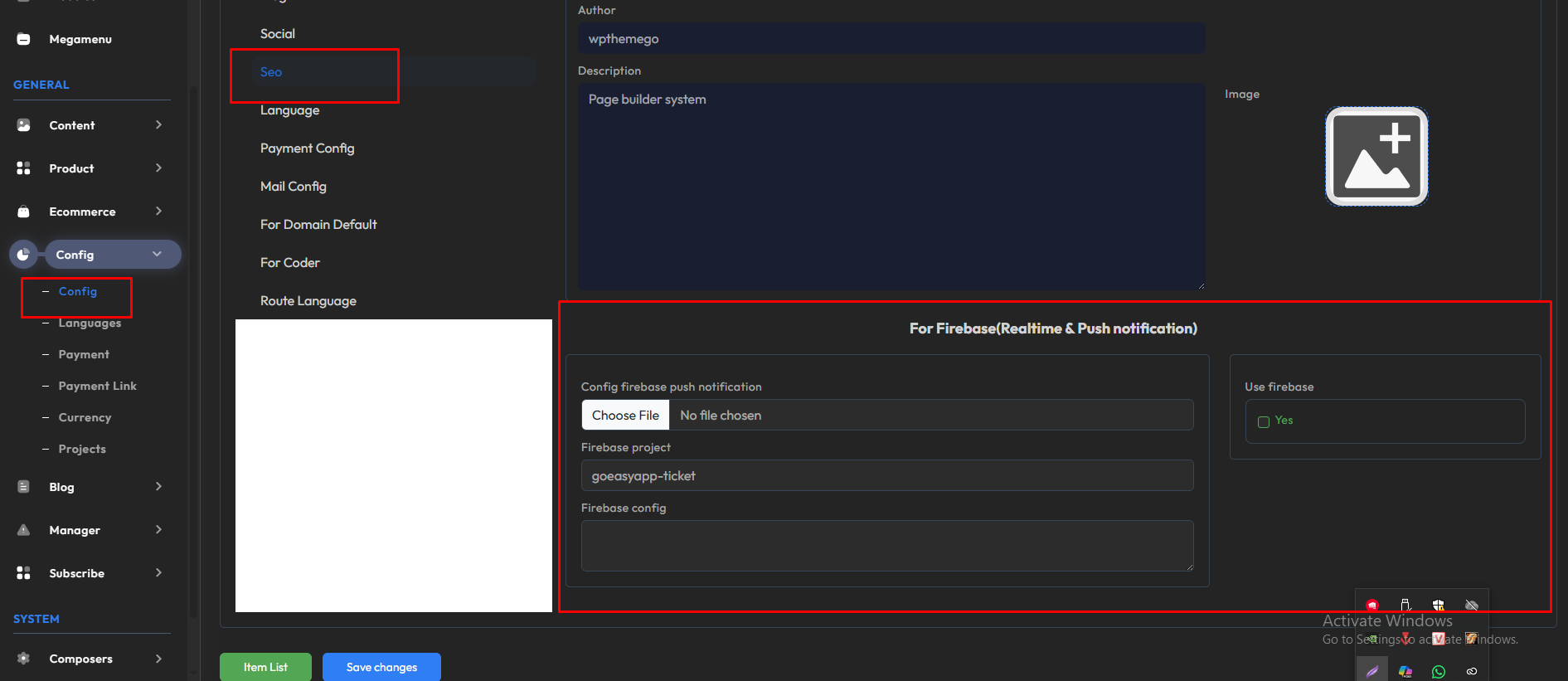
Task: Click the Megamenu sidebar icon
Action: click(x=23, y=39)
